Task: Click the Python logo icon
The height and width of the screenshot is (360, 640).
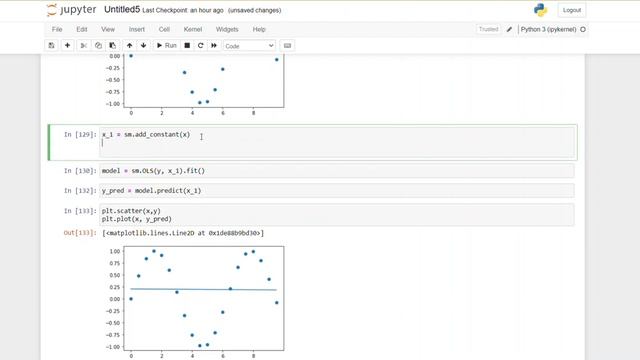Action: [x=540, y=10]
